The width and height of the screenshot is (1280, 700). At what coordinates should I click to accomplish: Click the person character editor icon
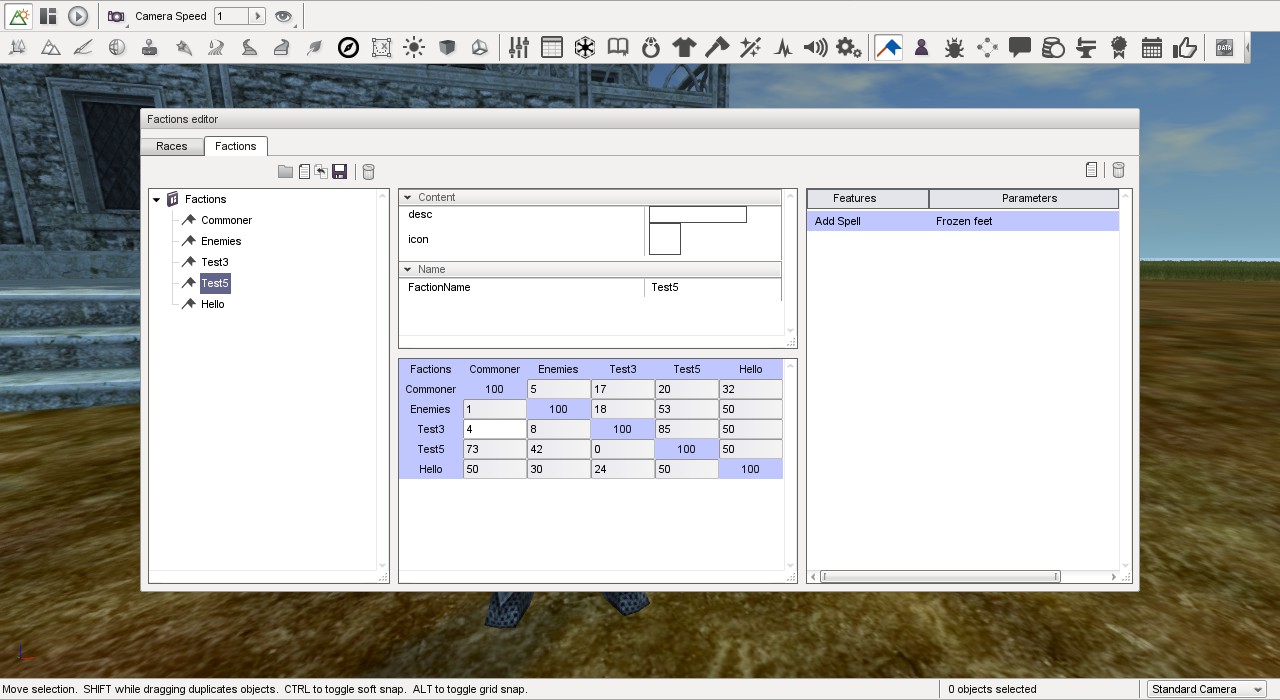click(920, 47)
